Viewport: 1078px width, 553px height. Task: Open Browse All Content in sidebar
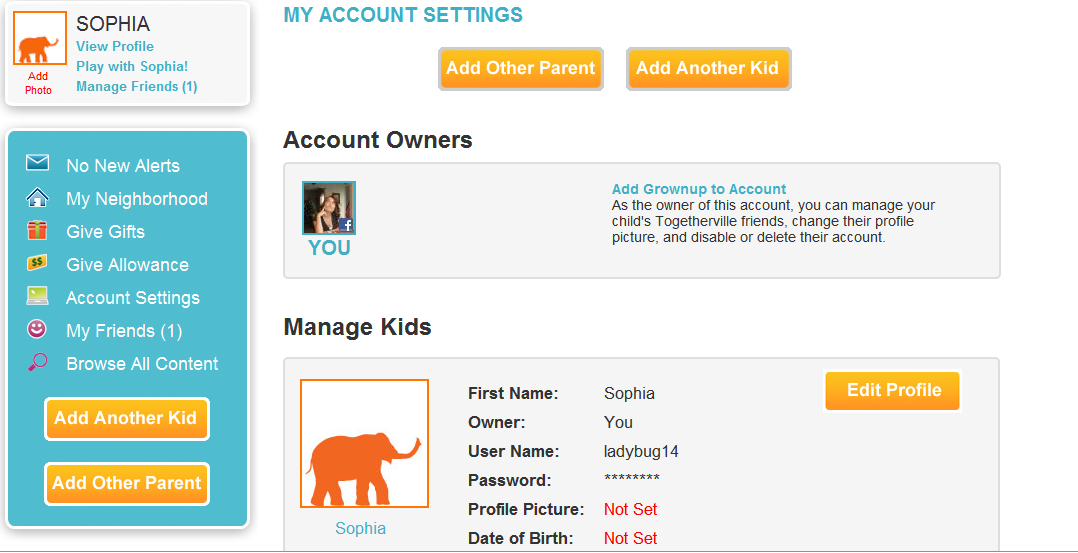click(x=142, y=364)
